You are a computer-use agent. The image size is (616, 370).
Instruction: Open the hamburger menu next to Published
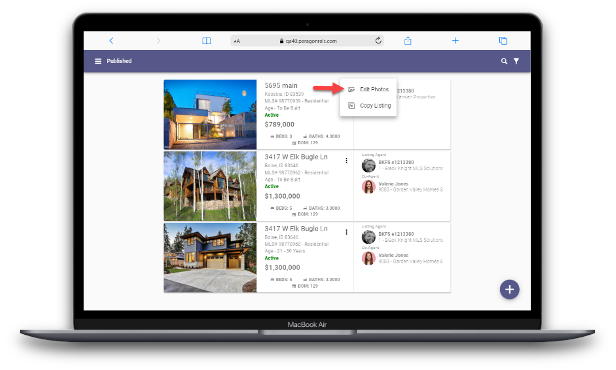click(98, 61)
